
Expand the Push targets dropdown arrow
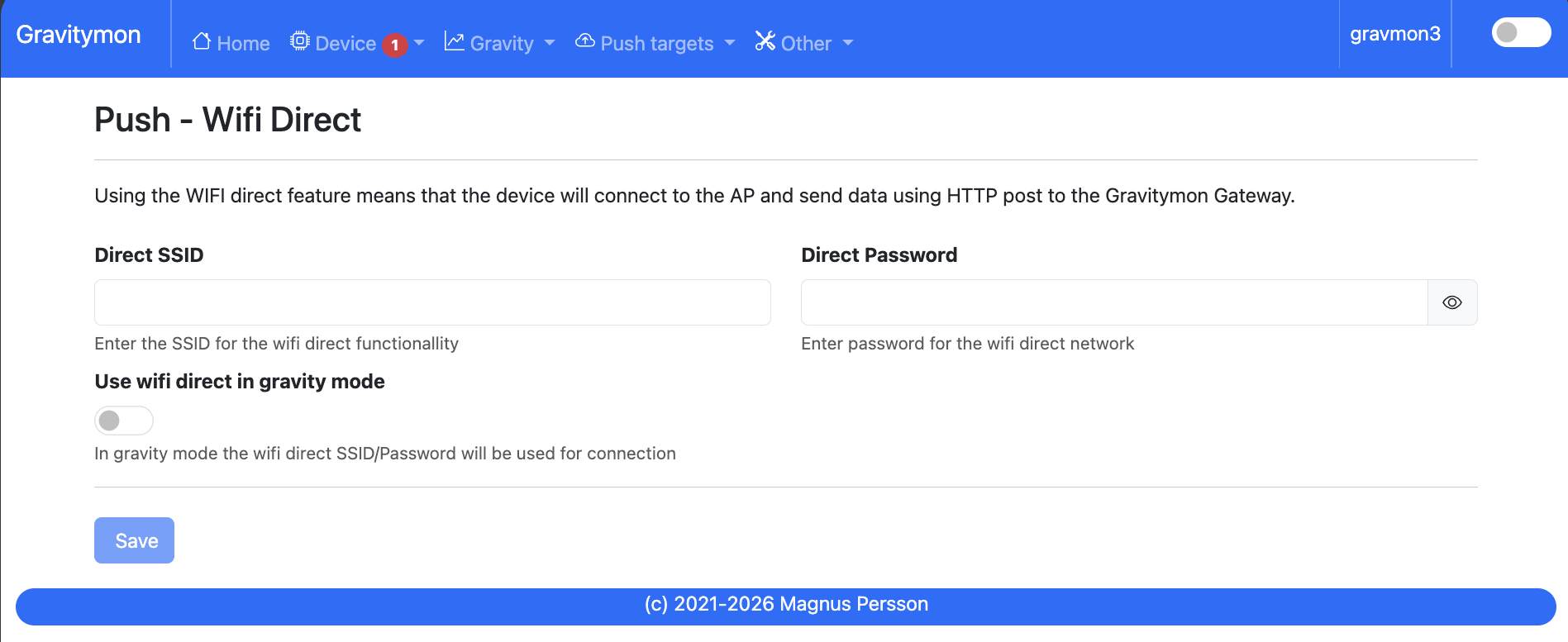click(729, 43)
